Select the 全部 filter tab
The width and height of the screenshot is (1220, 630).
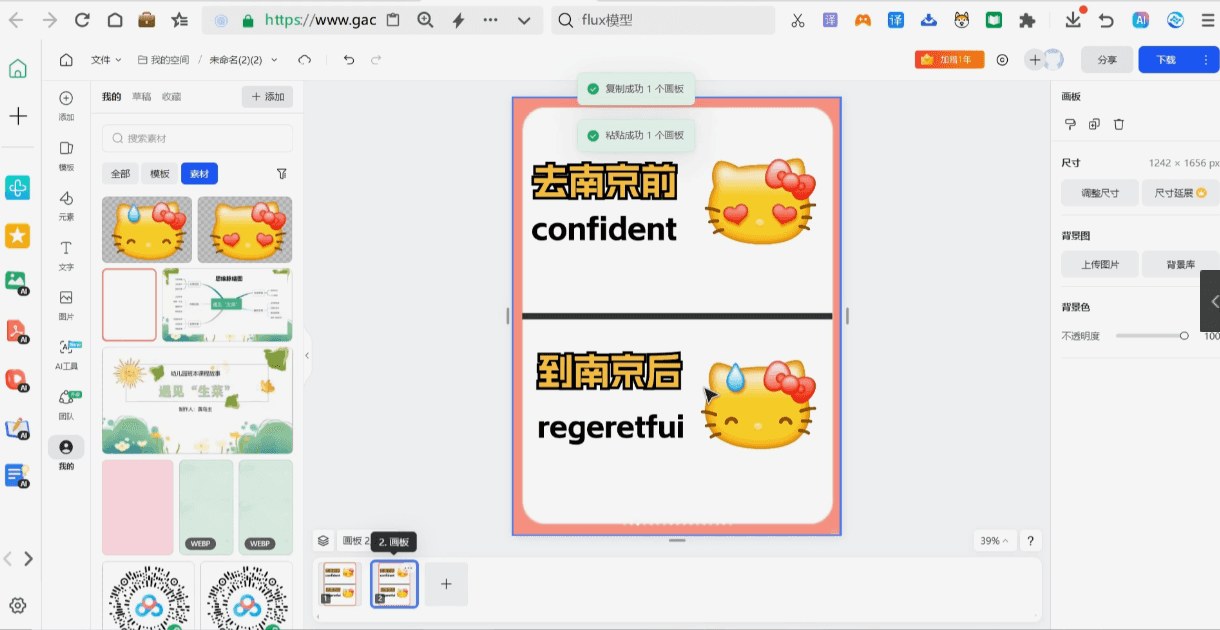click(120, 173)
